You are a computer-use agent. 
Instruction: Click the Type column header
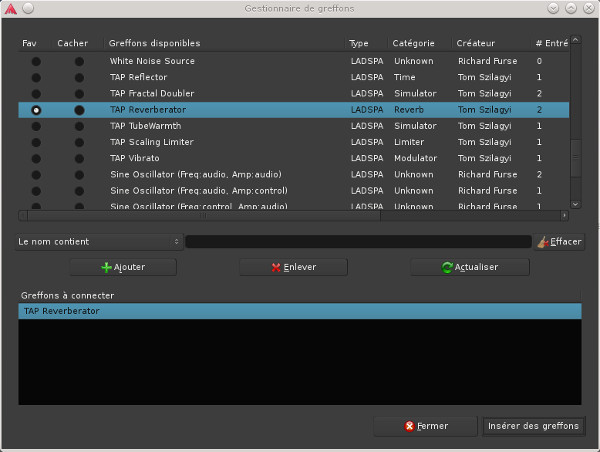coord(359,43)
